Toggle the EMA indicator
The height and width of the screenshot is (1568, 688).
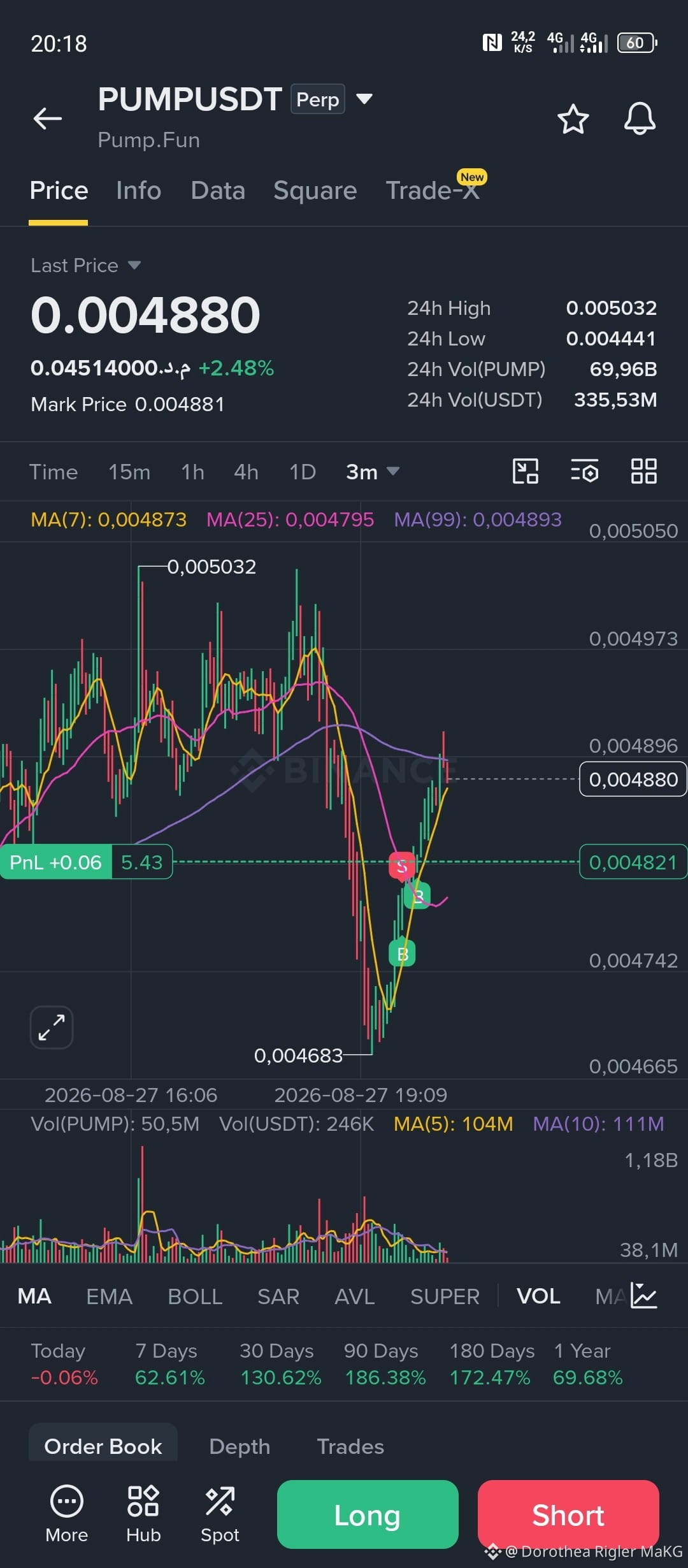point(110,1296)
